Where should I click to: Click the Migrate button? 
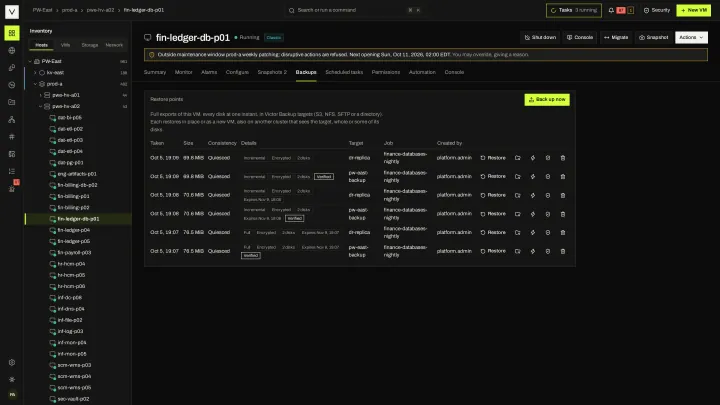click(x=616, y=37)
